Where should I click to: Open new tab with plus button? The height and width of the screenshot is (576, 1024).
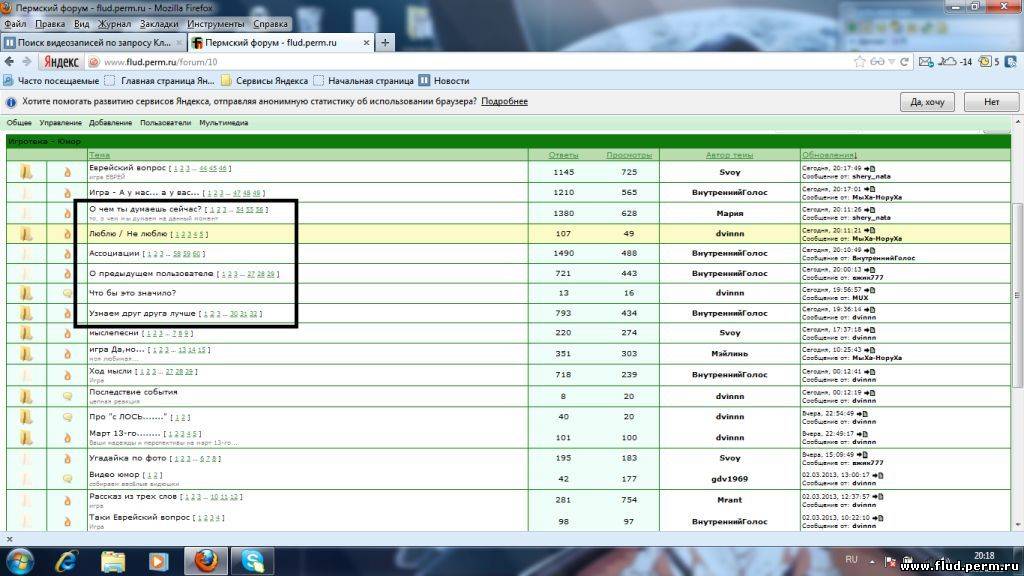(x=386, y=43)
